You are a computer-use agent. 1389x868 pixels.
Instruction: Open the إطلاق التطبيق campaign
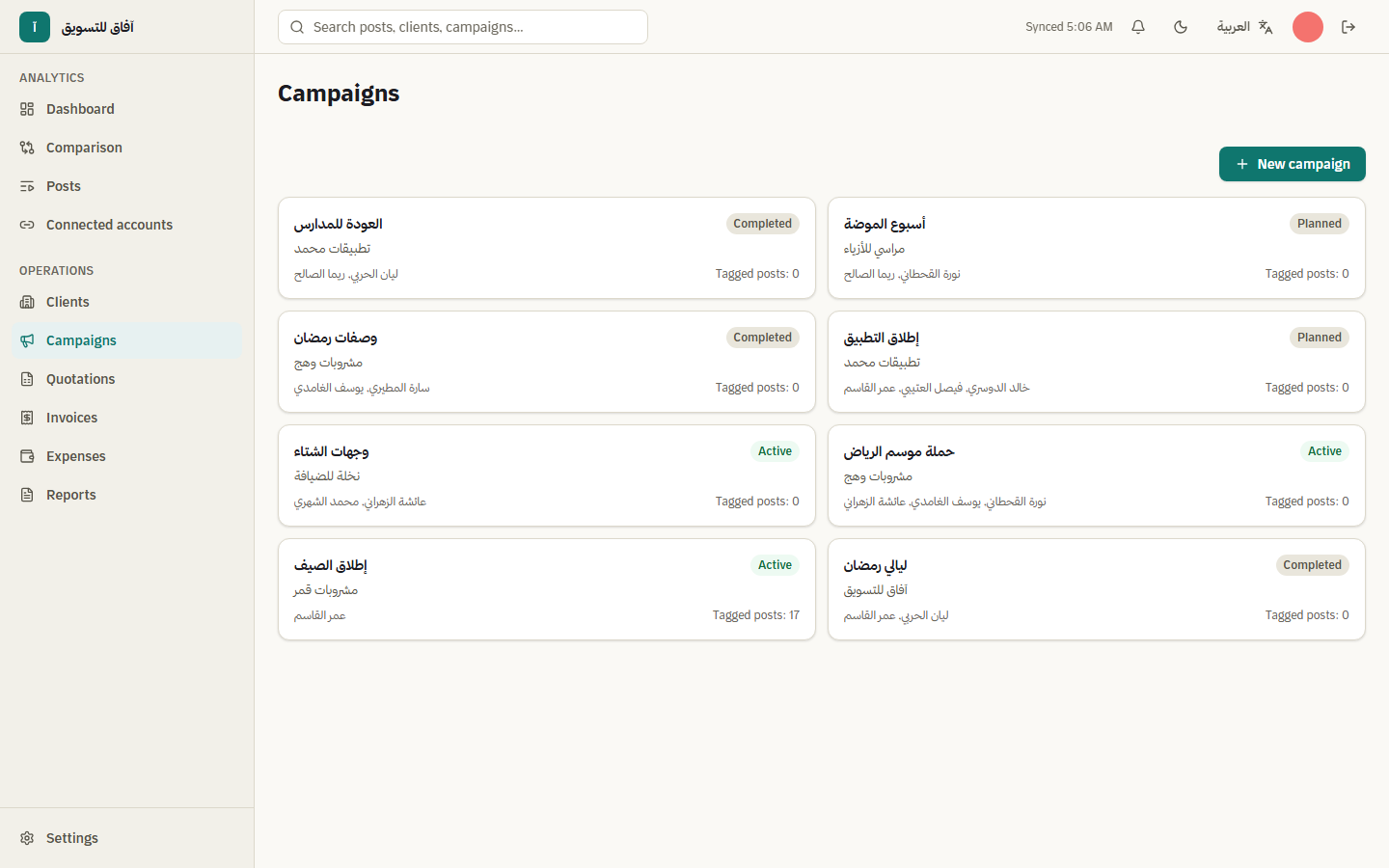(1097, 362)
